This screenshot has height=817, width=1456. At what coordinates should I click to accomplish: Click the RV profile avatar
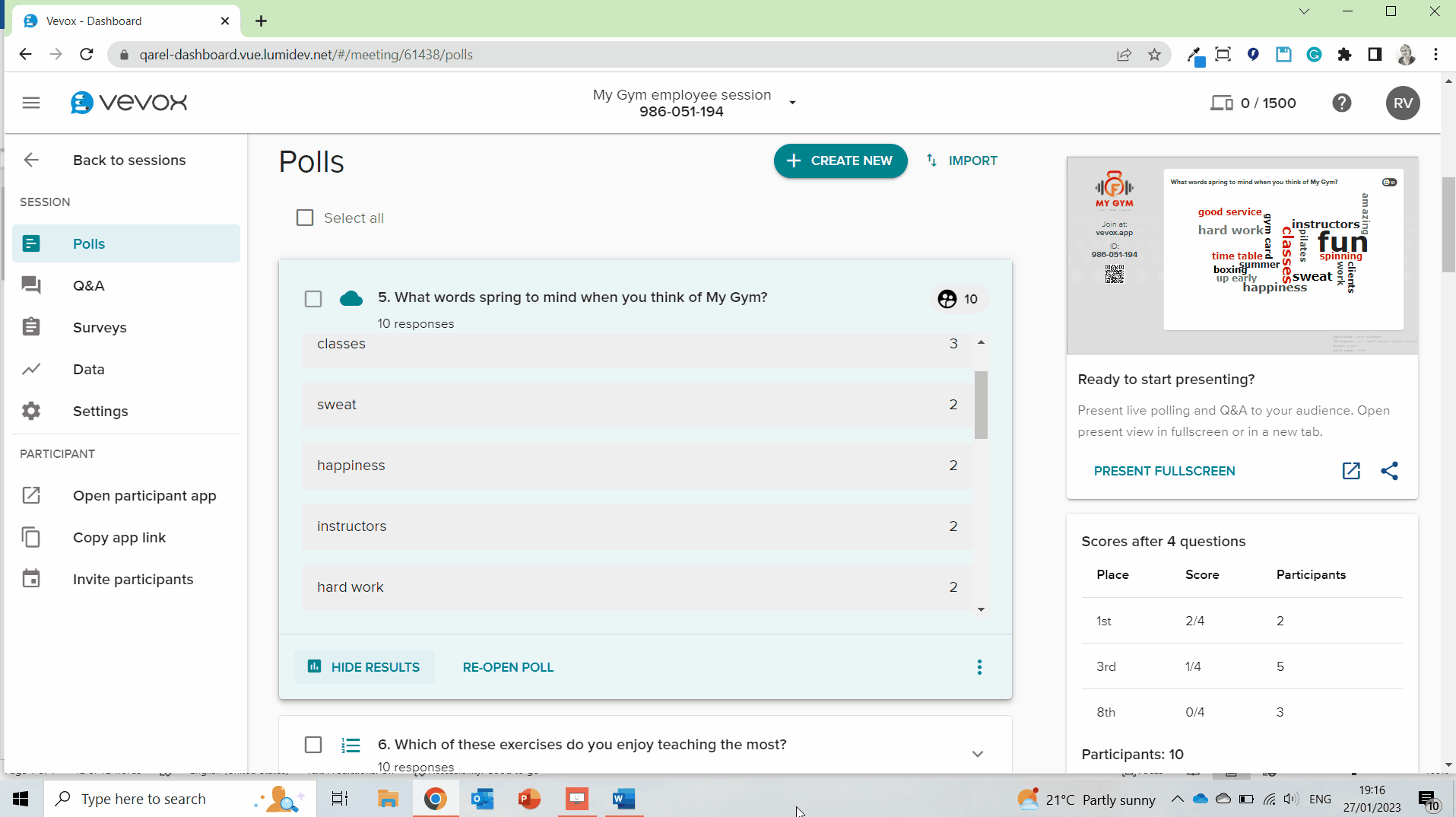pos(1403,103)
